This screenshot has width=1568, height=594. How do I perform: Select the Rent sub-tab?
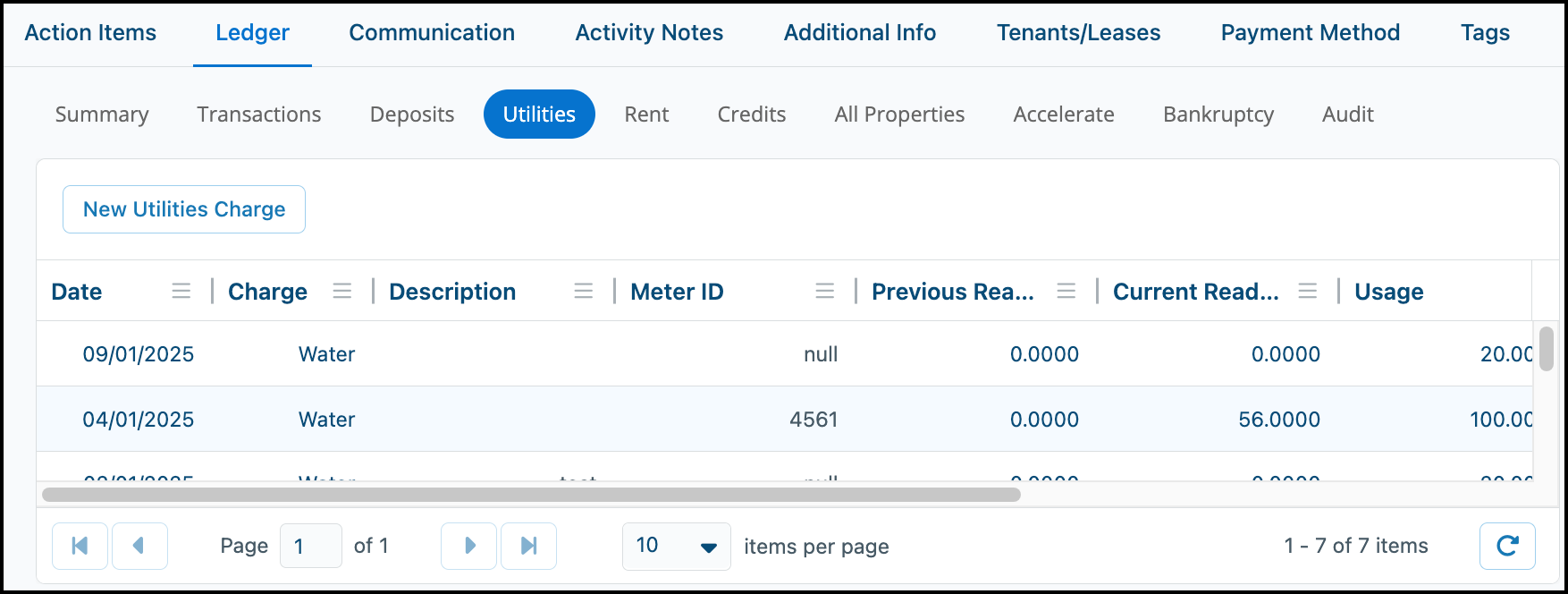click(646, 115)
